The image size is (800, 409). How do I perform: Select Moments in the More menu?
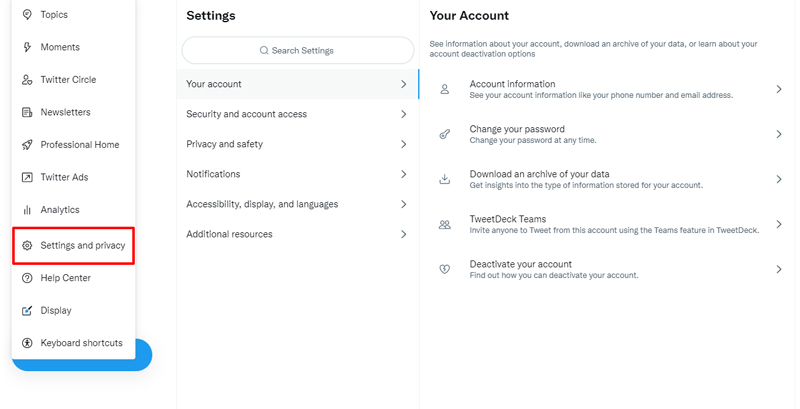[x=73, y=47]
